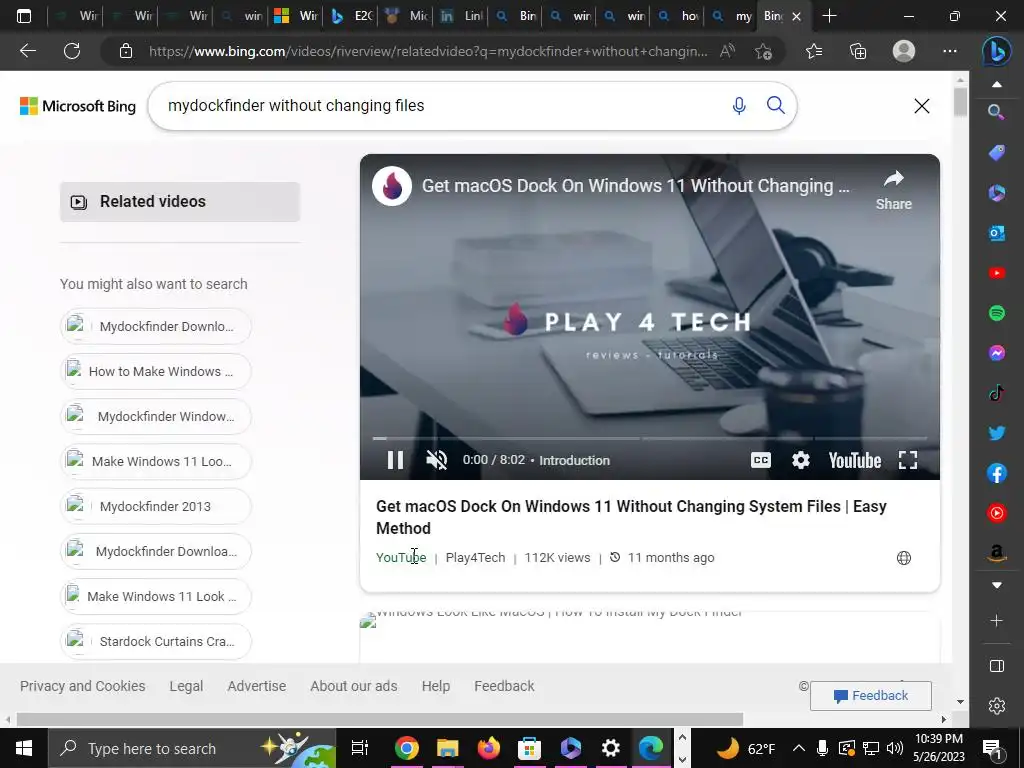Image resolution: width=1024 pixels, height=768 pixels.
Task: Open the TikTok icon in sidebar
Action: 997,393
